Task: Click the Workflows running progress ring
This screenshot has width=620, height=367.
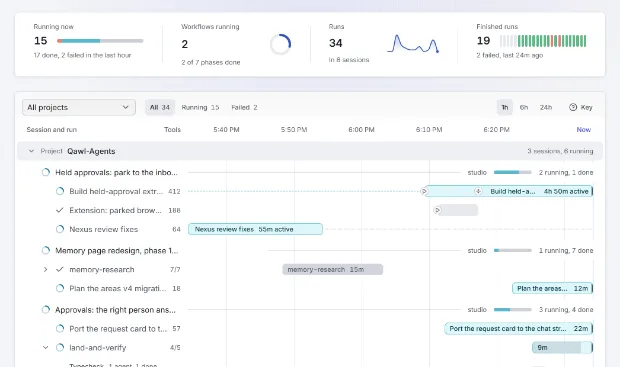Action: point(280,44)
